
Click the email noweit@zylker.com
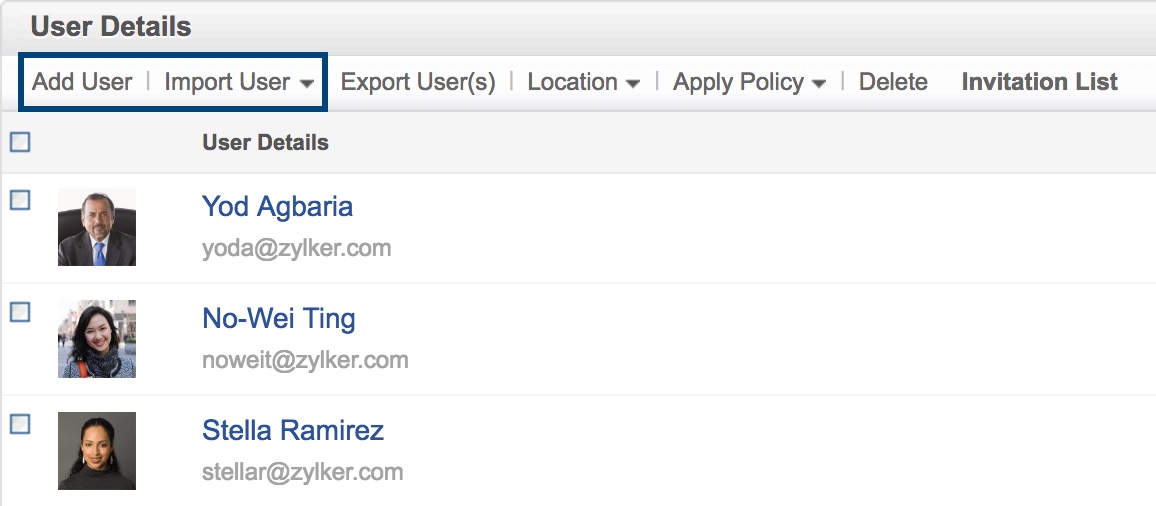pos(305,360)
